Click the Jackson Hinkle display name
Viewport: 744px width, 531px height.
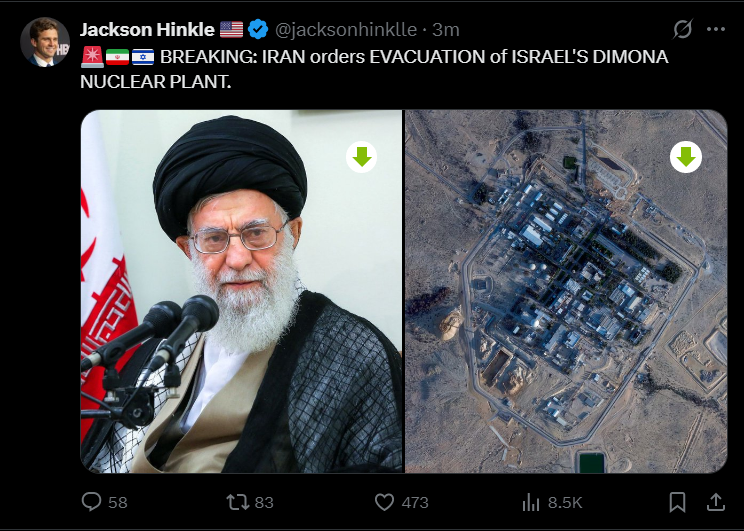(x=147, y=30)
